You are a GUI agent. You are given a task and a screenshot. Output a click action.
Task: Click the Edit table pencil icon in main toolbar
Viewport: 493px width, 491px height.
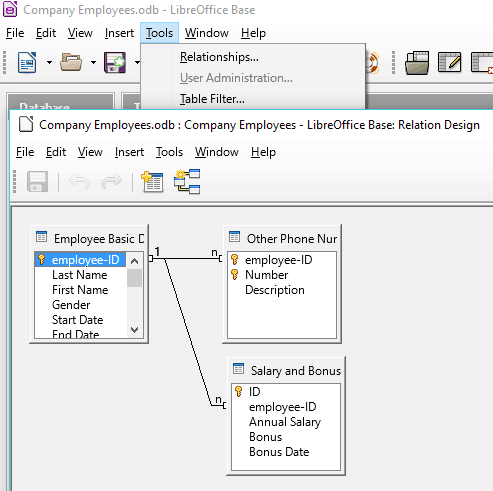pos(450,62)
